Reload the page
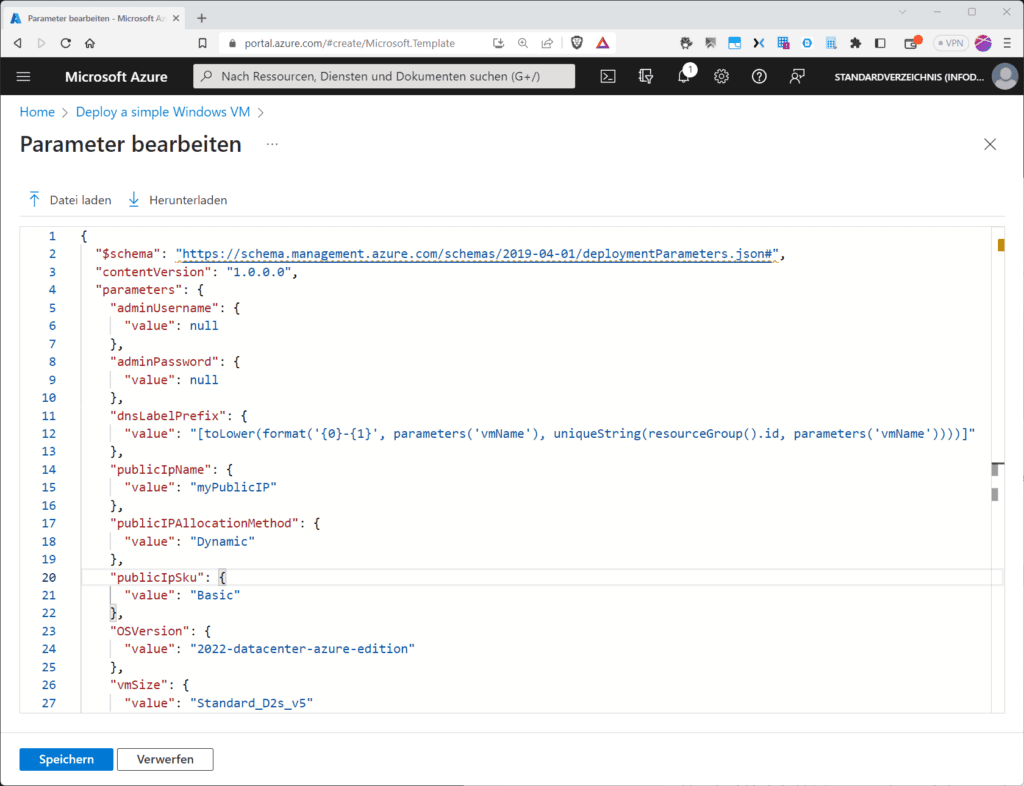 tap(65, 43)
